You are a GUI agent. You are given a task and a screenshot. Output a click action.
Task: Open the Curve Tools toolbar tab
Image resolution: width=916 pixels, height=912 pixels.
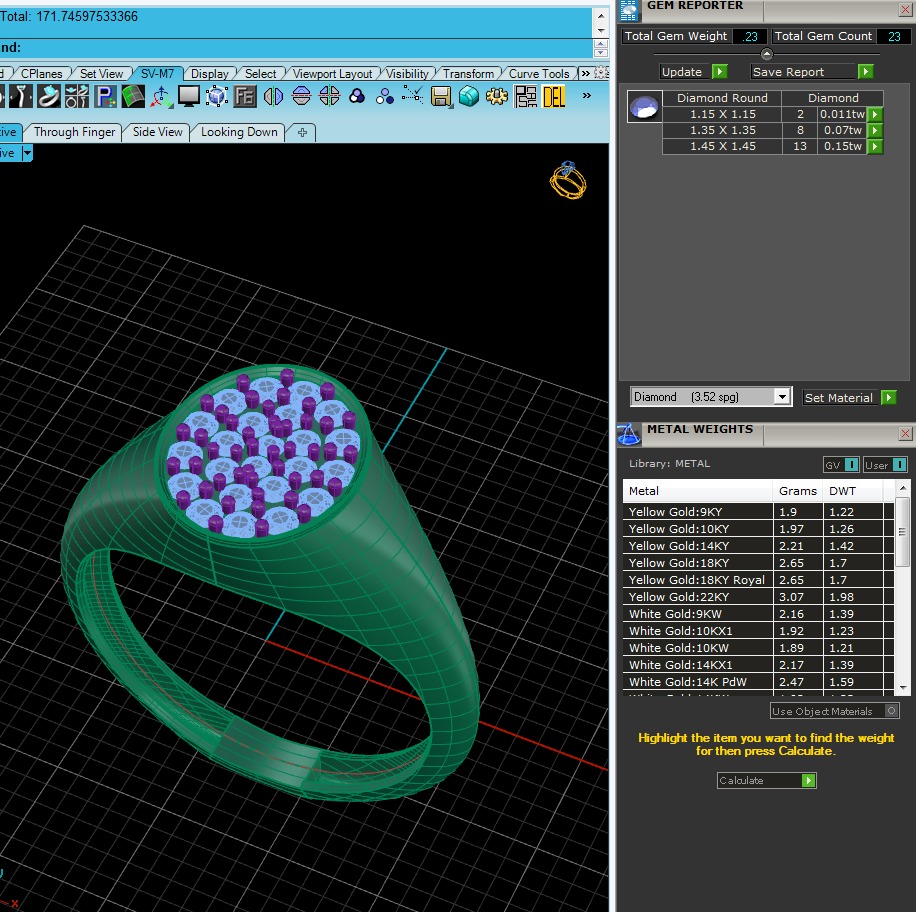tap(539, 74)
